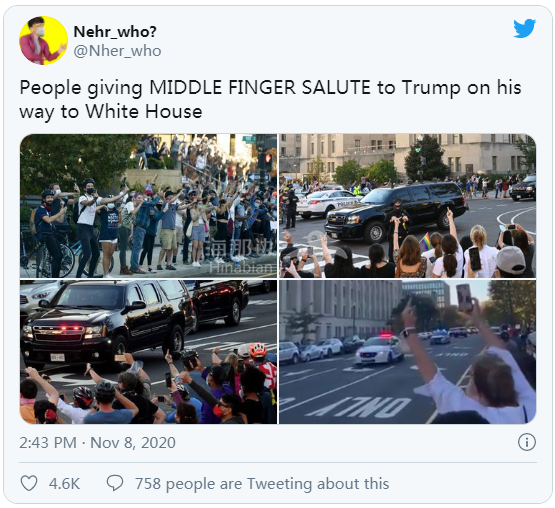Open crowd on sidewalk photo
The image size is (555, 508).
[148, 206]
